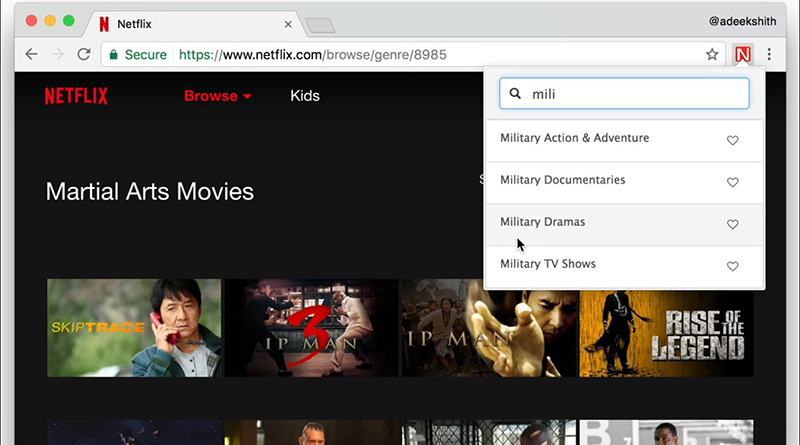Click the Netflix logo on the page

click(x=76, y=96)
